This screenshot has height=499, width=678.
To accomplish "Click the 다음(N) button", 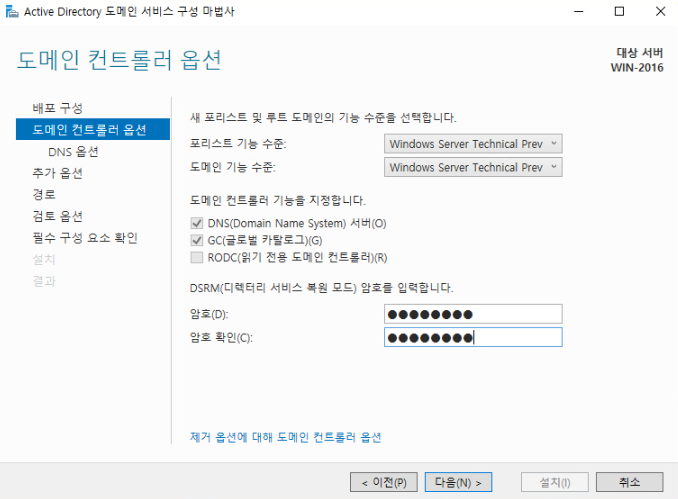I will pyautogui.click(x=458, y=482).
